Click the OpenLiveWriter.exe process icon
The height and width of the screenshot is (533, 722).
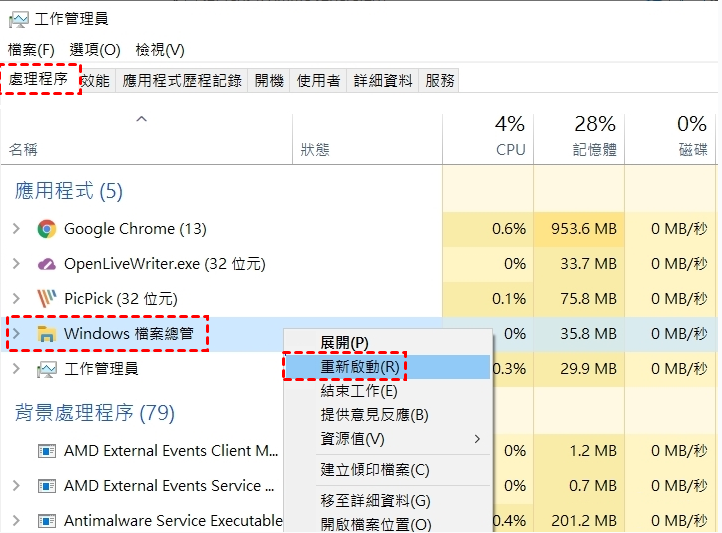click(x=47, y=264)
